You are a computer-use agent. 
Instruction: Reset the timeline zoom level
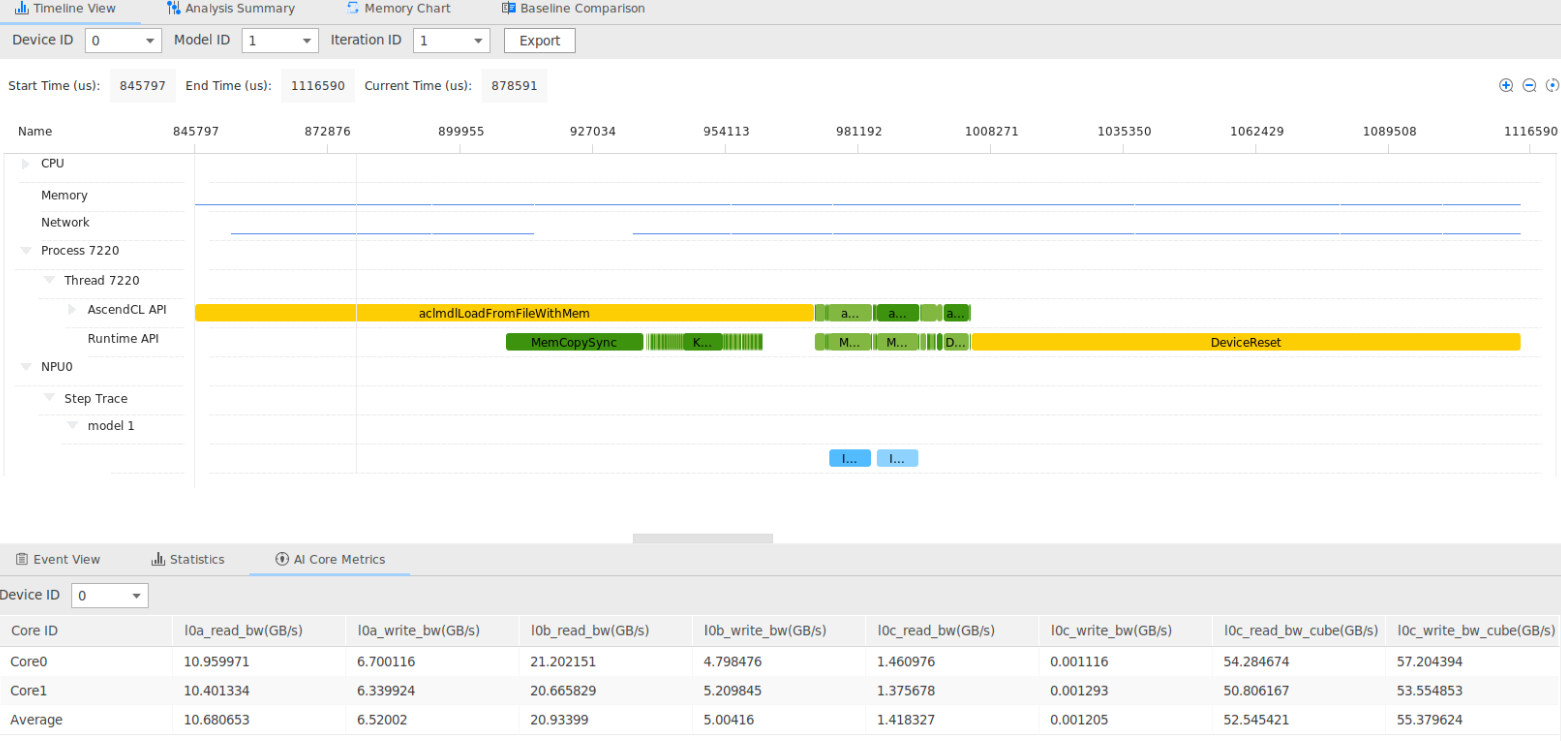(1552, 85)
